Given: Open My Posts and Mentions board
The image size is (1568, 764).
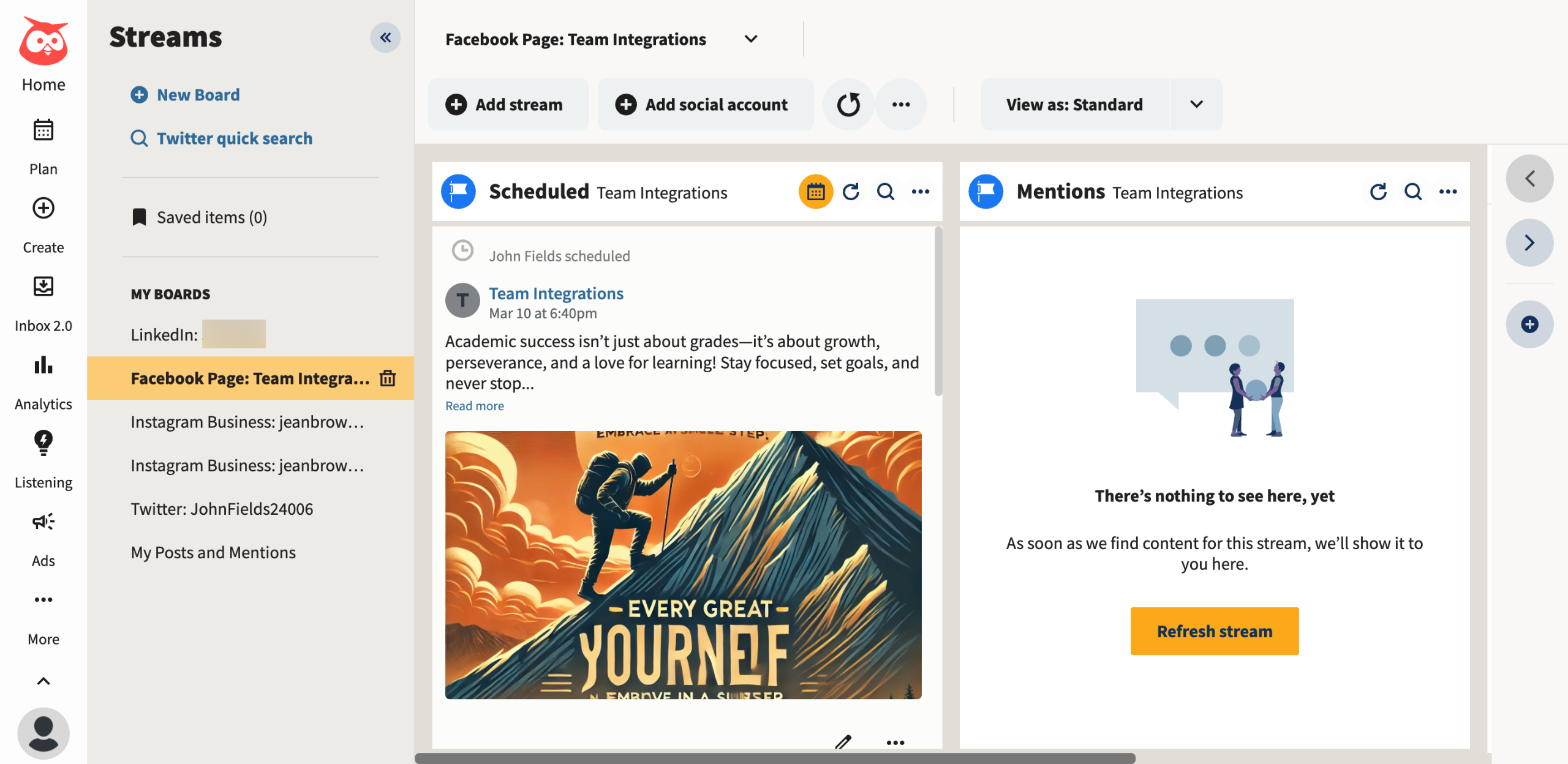Looking at the screenshot, I should 213,553.
